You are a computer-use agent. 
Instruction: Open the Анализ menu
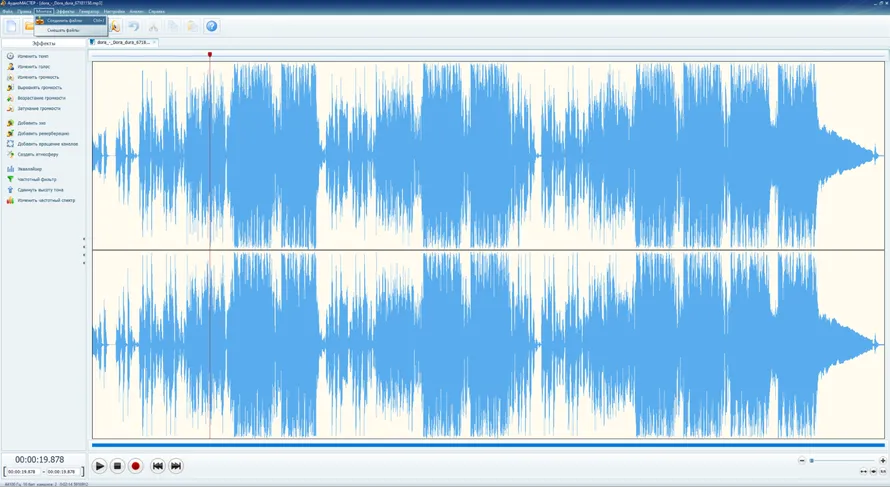[137, 11]
